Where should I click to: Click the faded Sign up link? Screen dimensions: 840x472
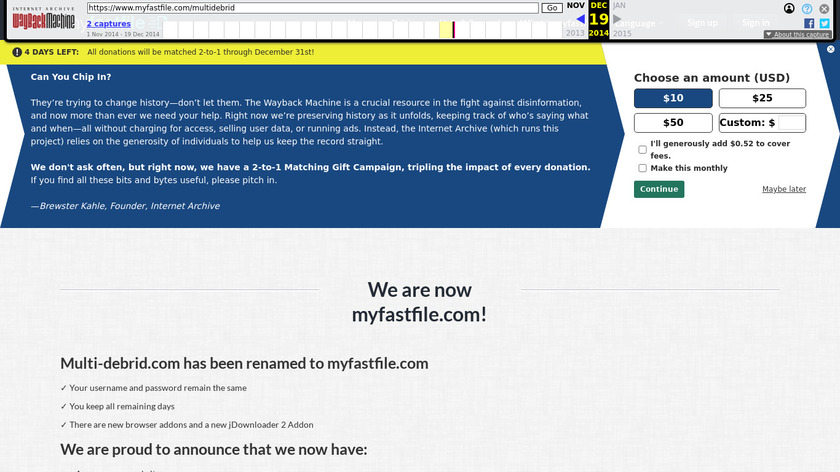point(702,23)
